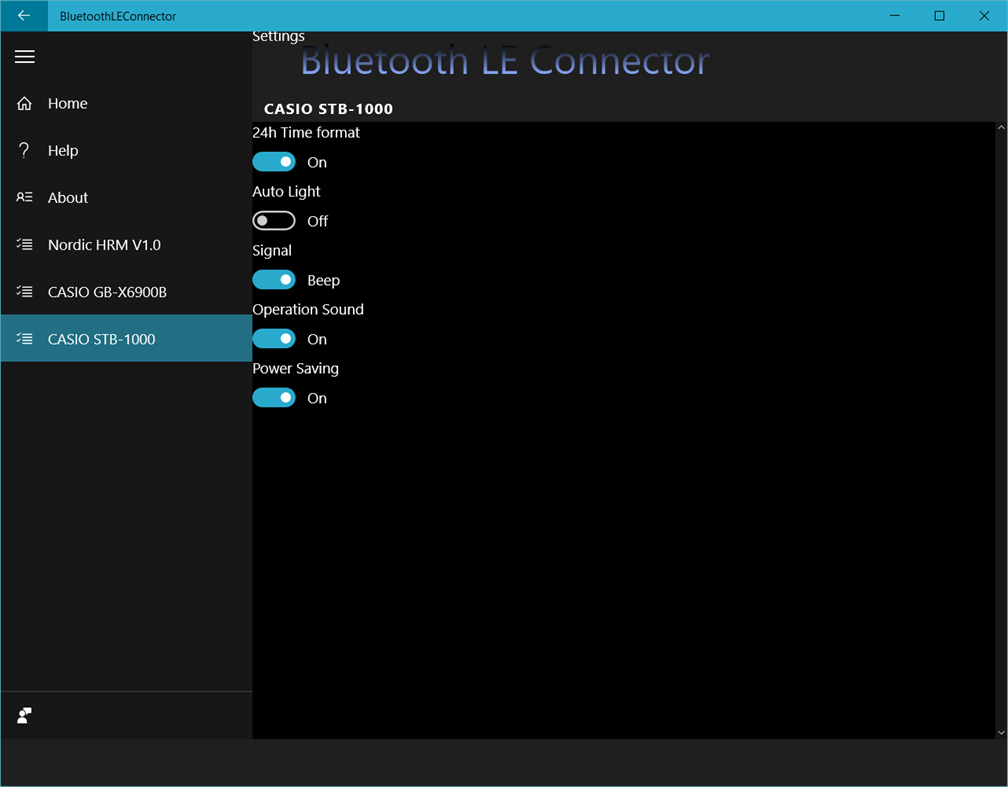Click the CASIO GB-X6900B checklist icon
This screenshot has height=787, width=1008.
tap(24, 291)
